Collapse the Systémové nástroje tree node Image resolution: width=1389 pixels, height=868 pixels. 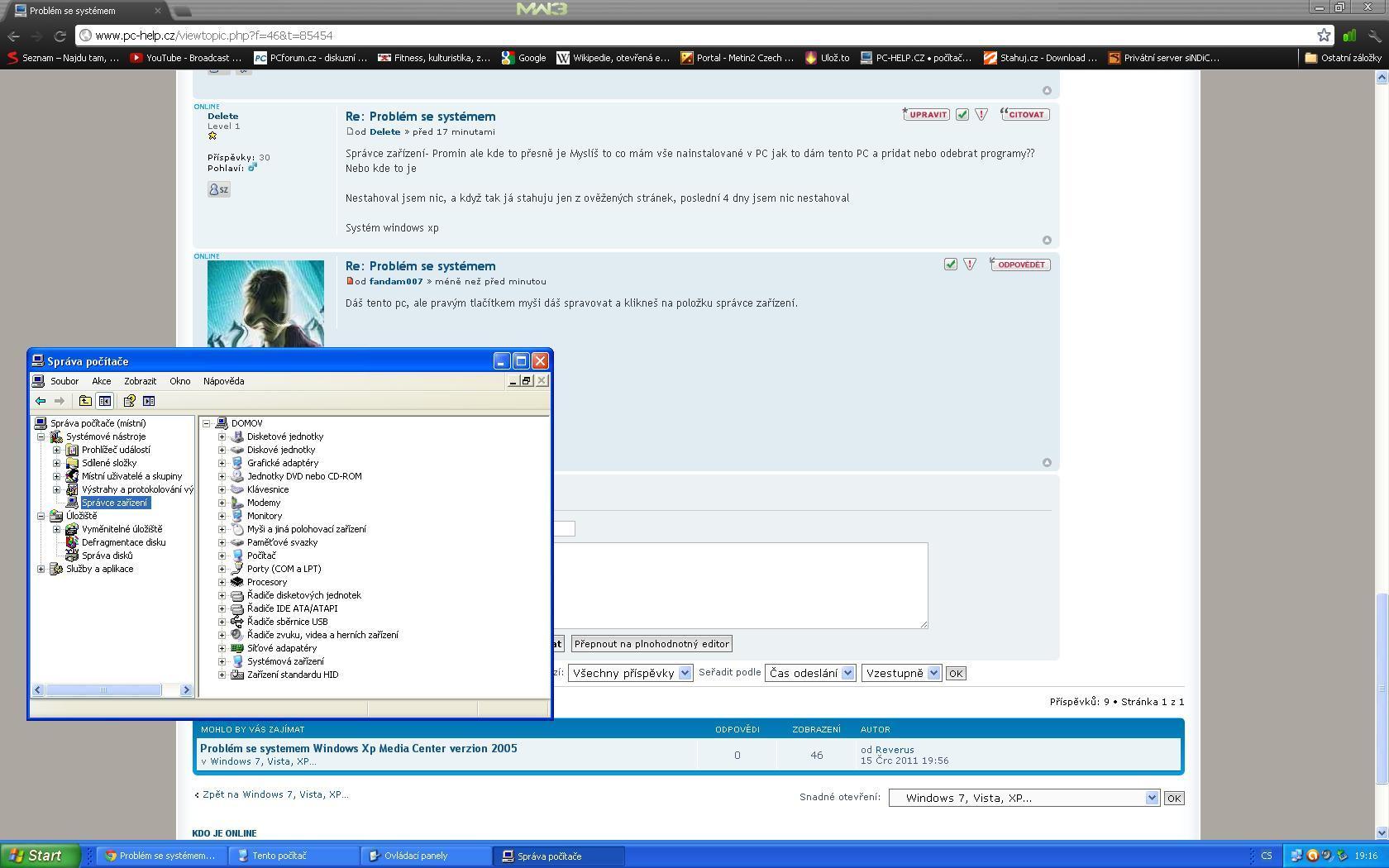[x=41, y=436]
